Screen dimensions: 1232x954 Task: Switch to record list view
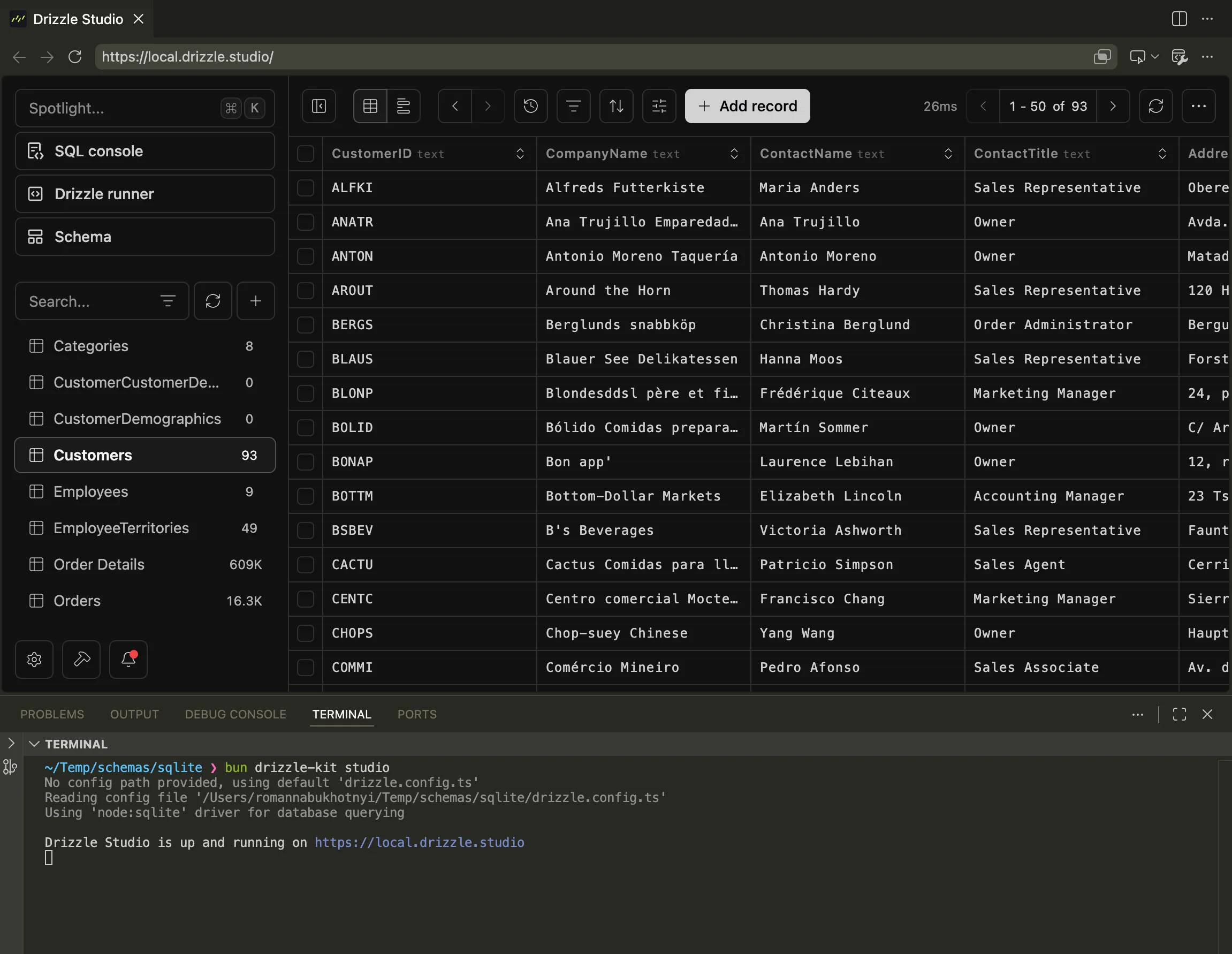point(404,106)
